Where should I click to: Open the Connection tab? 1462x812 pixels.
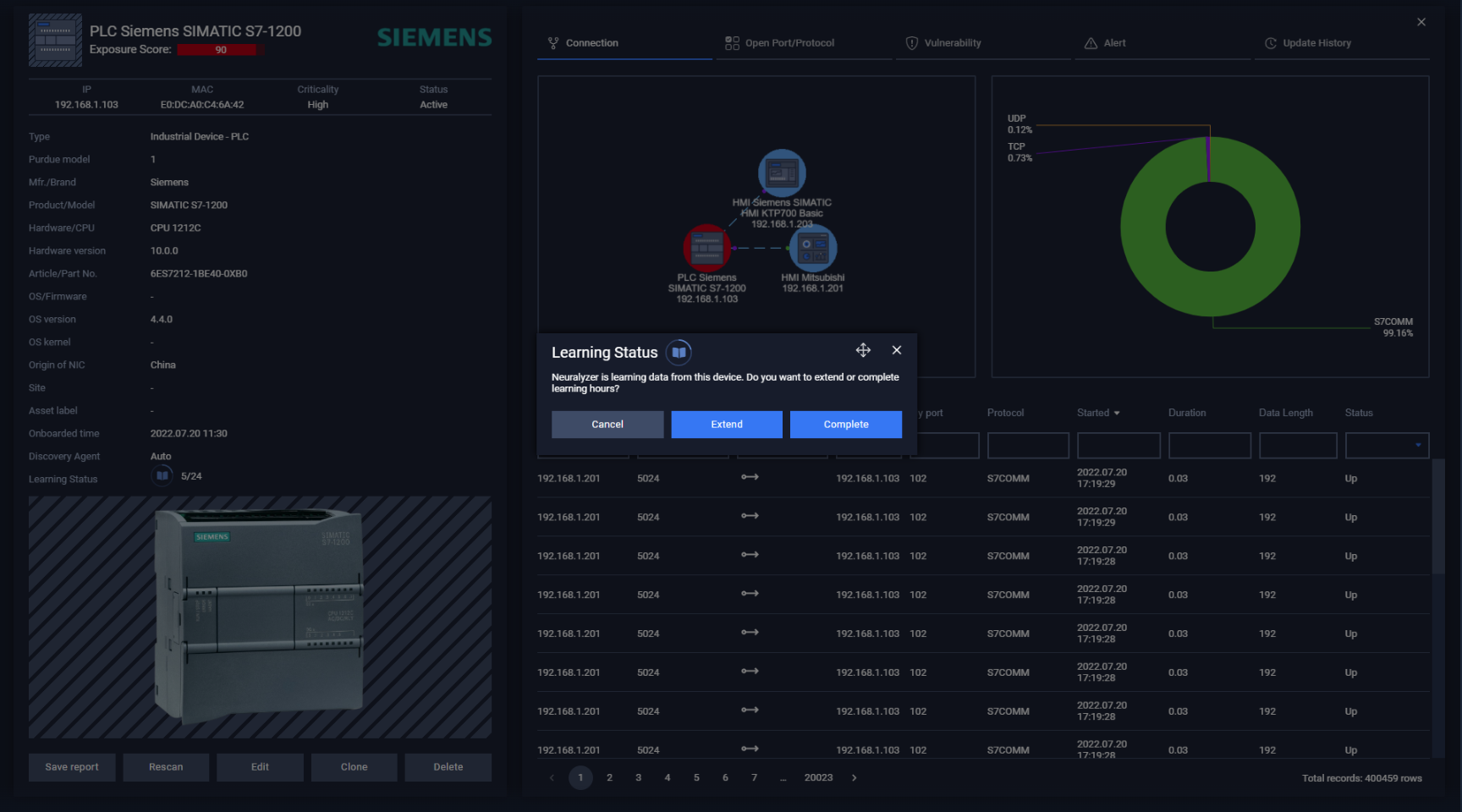coord(624,43)
